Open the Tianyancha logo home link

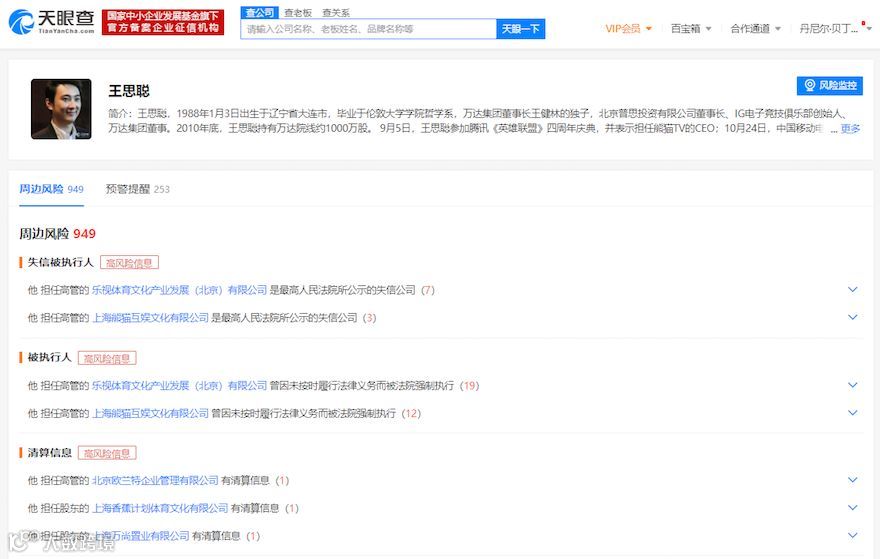(x=51, y=22)
